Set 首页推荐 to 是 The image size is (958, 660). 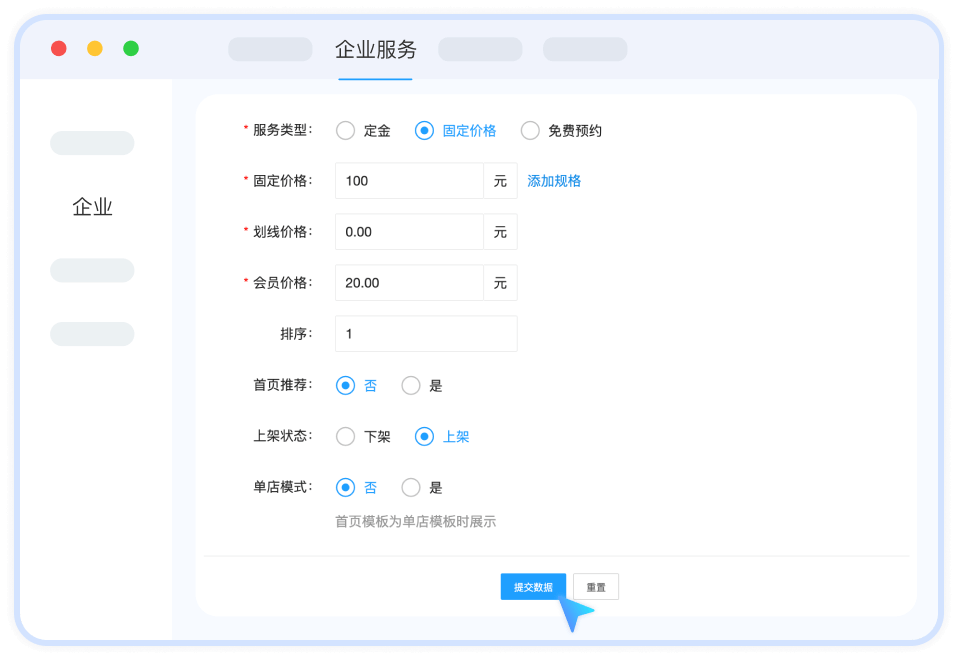tap(410, 385)
